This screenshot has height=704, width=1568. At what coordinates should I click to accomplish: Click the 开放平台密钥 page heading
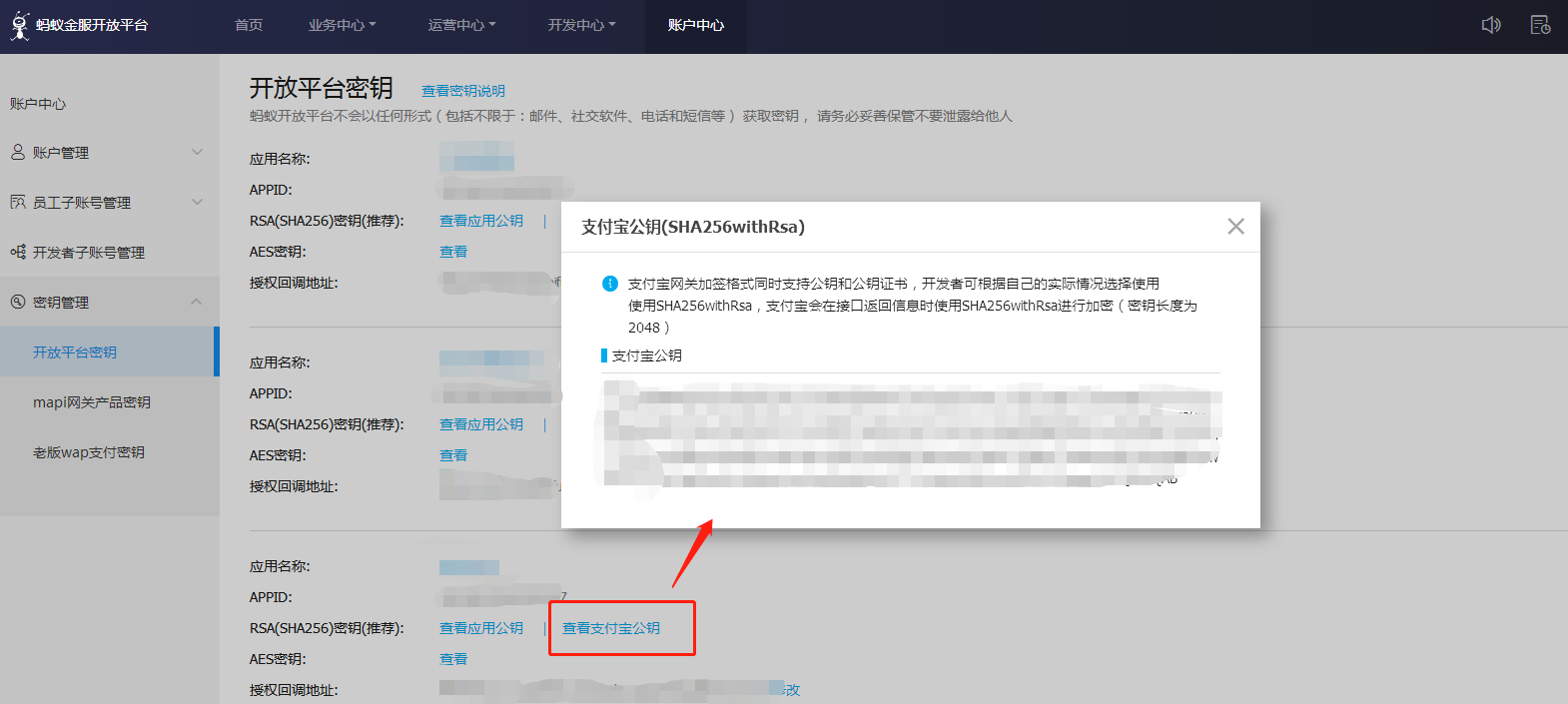pos(322,88)
